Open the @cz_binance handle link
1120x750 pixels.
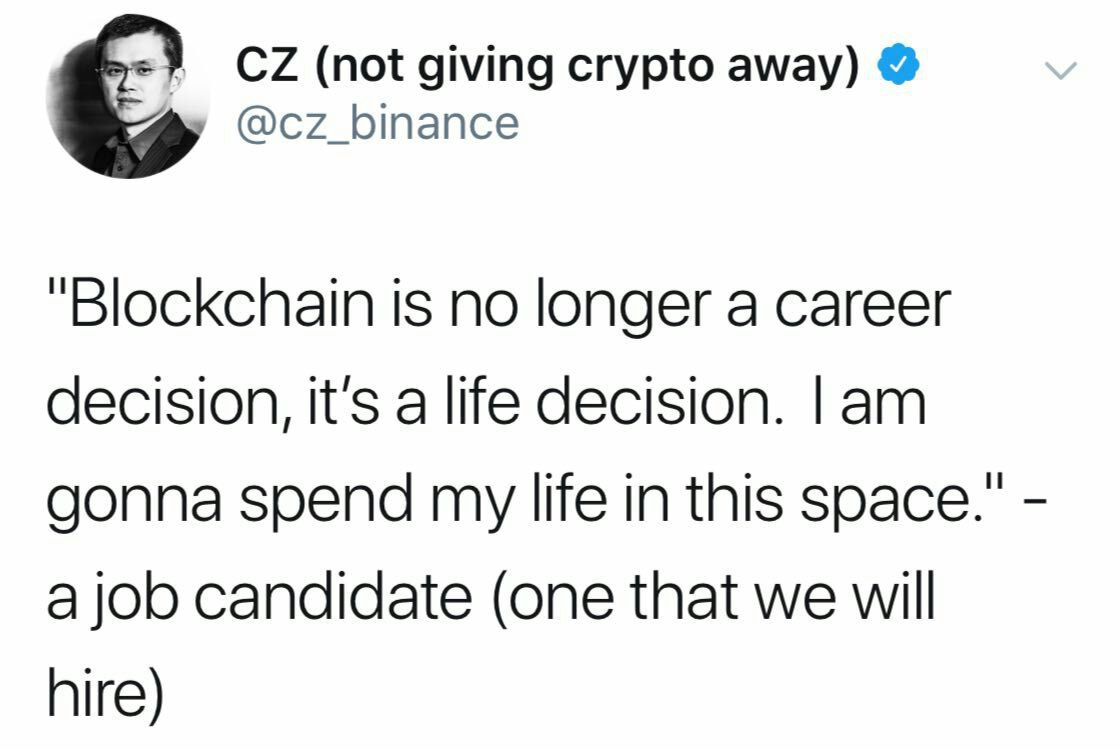[x=377, y=123]
